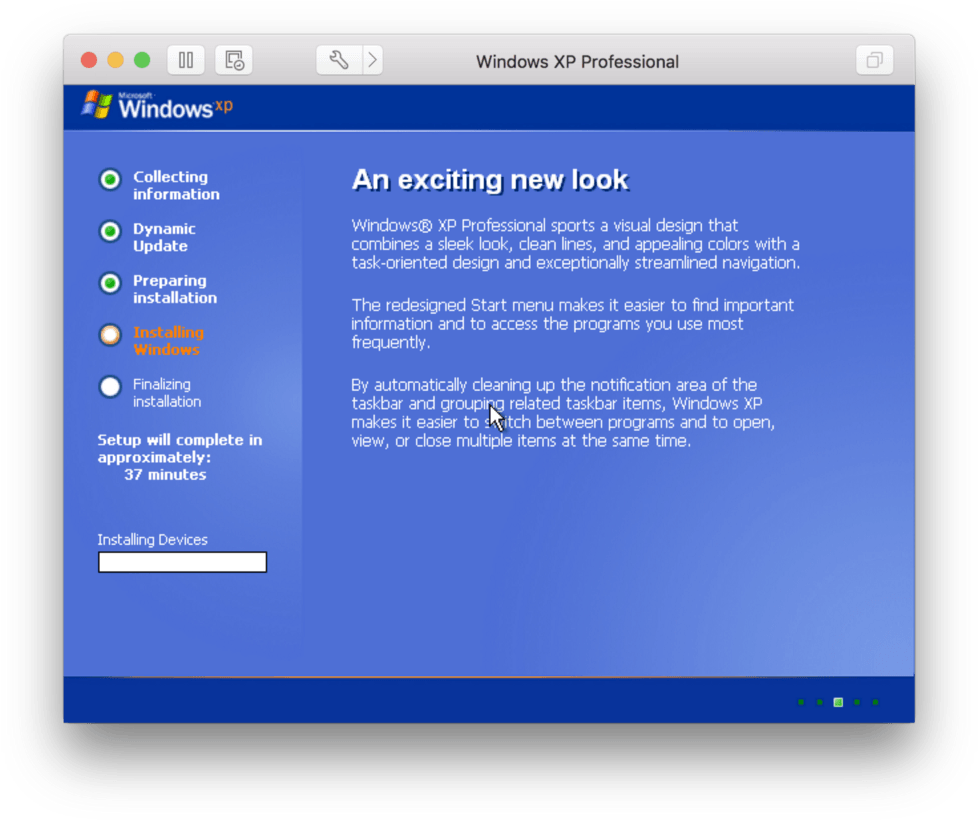Click the Dynamic Update step label
Viewport: 978px width, 820px height.
pos(165,237)
